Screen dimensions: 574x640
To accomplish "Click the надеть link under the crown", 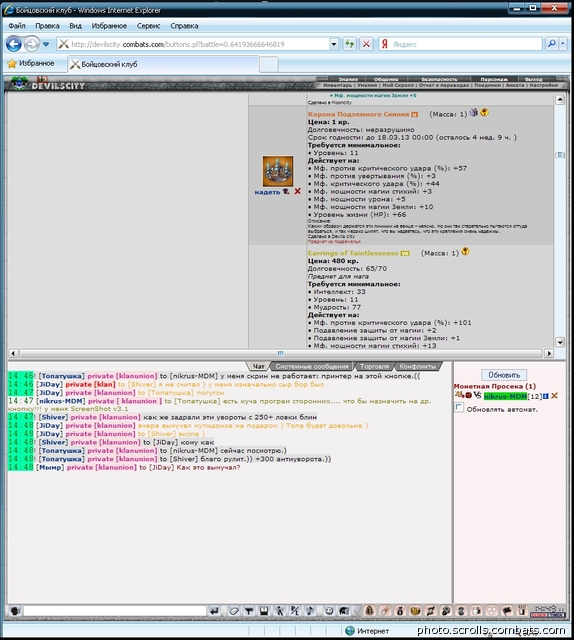I will click(267, 192).
